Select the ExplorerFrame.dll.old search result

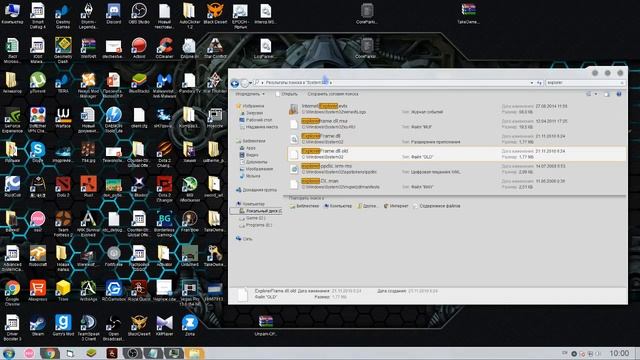click(456, 154)
